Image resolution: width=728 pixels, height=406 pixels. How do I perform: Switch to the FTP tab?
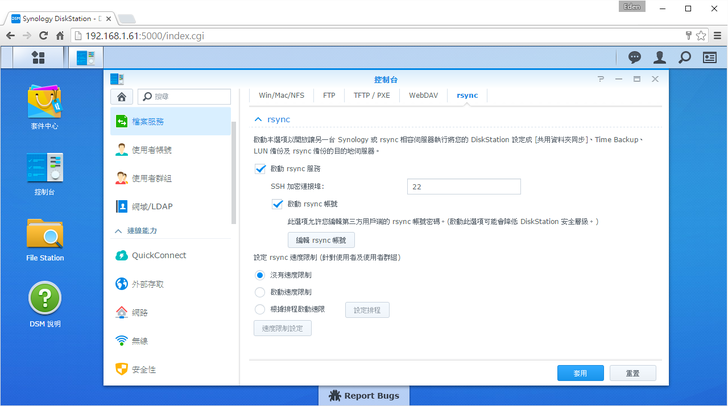(329, 95)
